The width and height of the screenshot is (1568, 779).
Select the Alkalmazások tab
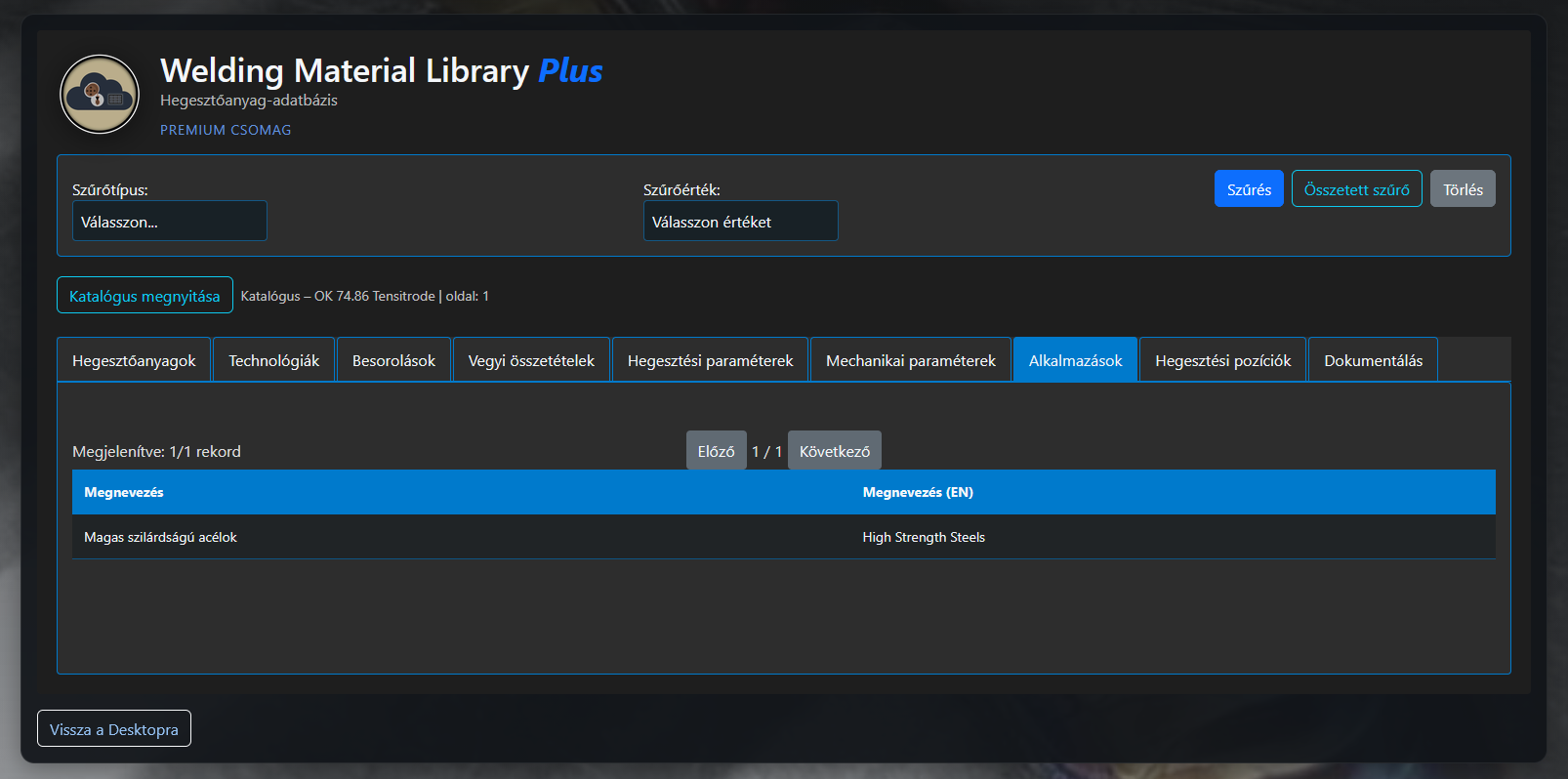1076,360
